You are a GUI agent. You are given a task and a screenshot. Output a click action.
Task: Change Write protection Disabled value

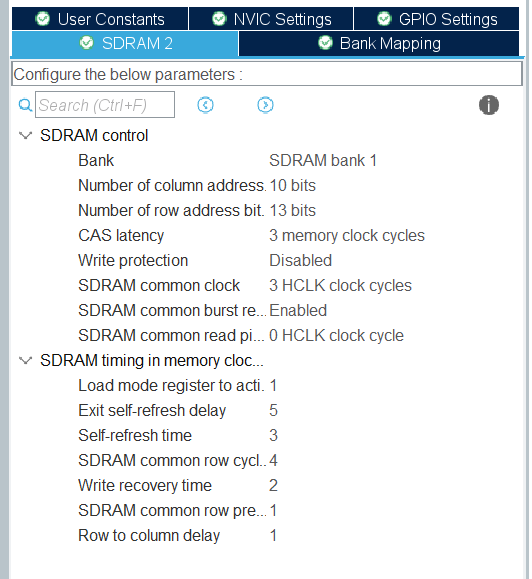tap(301, 261)
